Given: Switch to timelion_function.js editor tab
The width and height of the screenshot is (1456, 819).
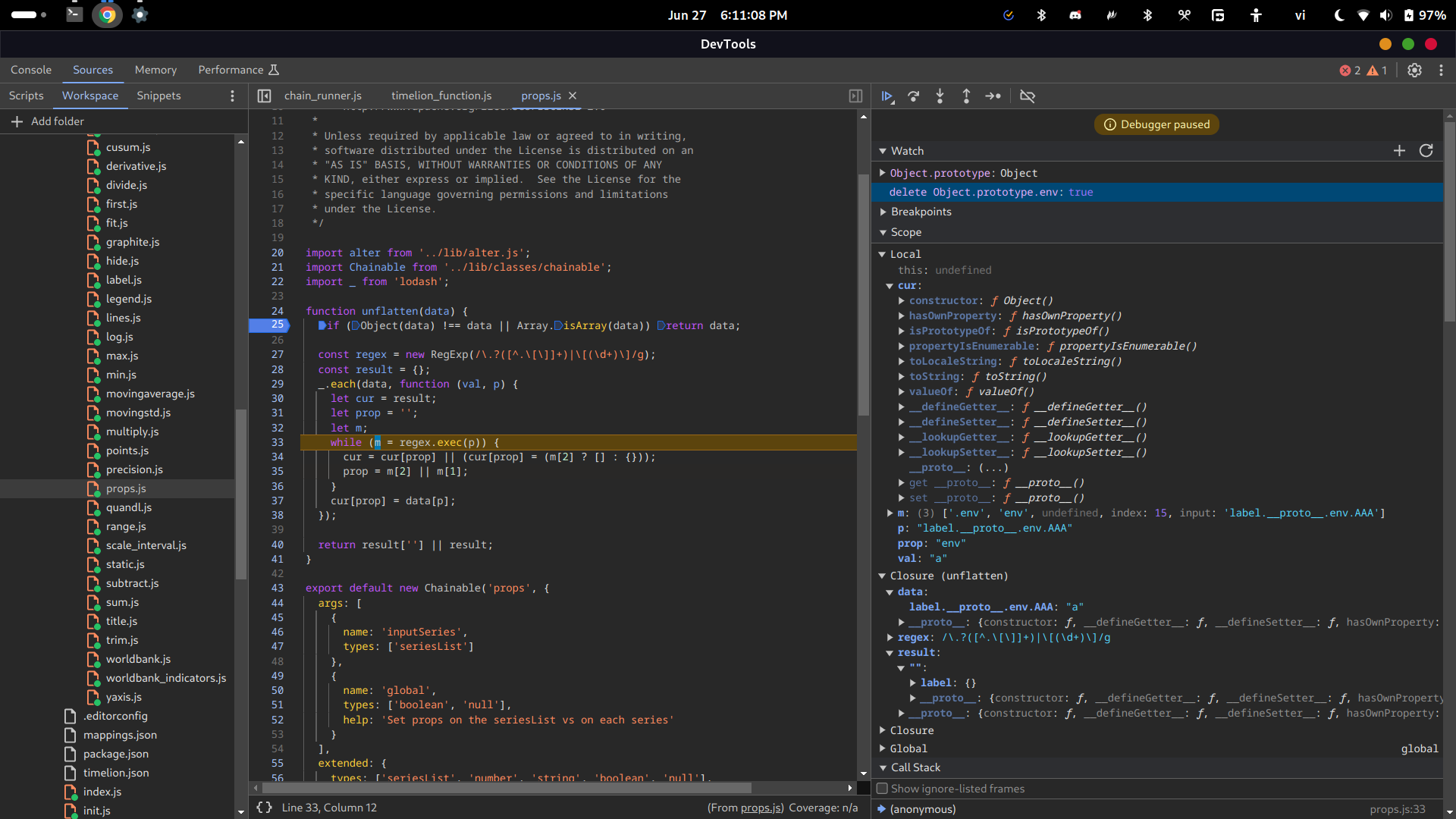Looking at the screenshot, I should click(441, 96).
